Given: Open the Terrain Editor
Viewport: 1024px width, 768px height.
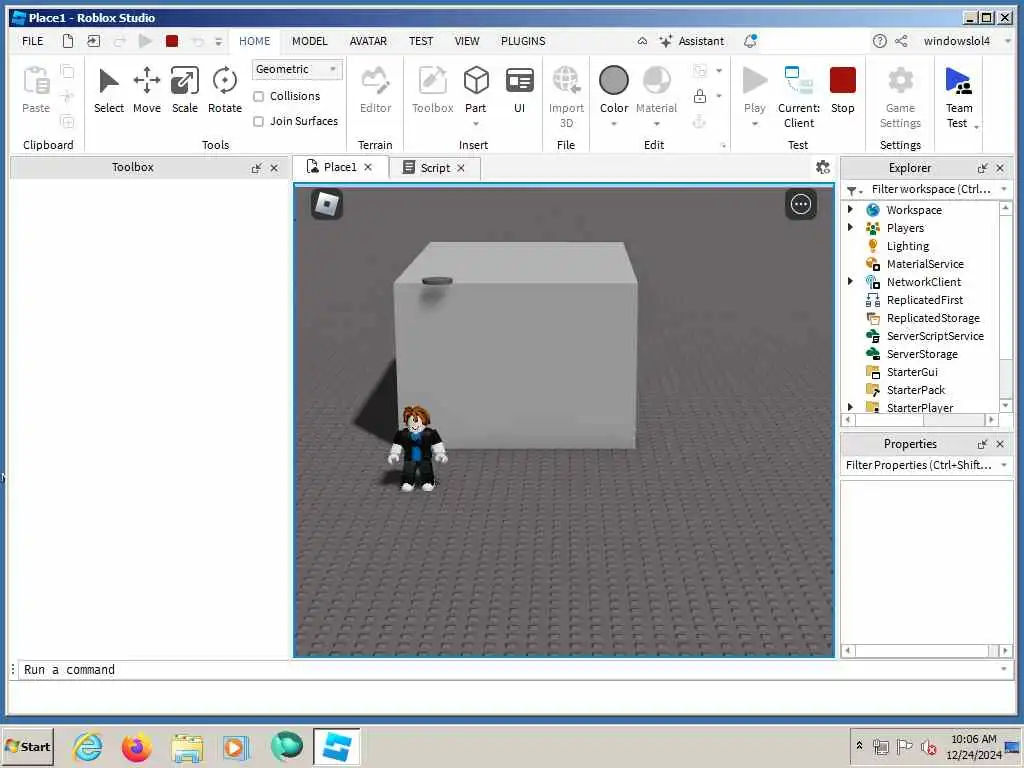Looking at the screenshot, I should click(x=376, y=90).
